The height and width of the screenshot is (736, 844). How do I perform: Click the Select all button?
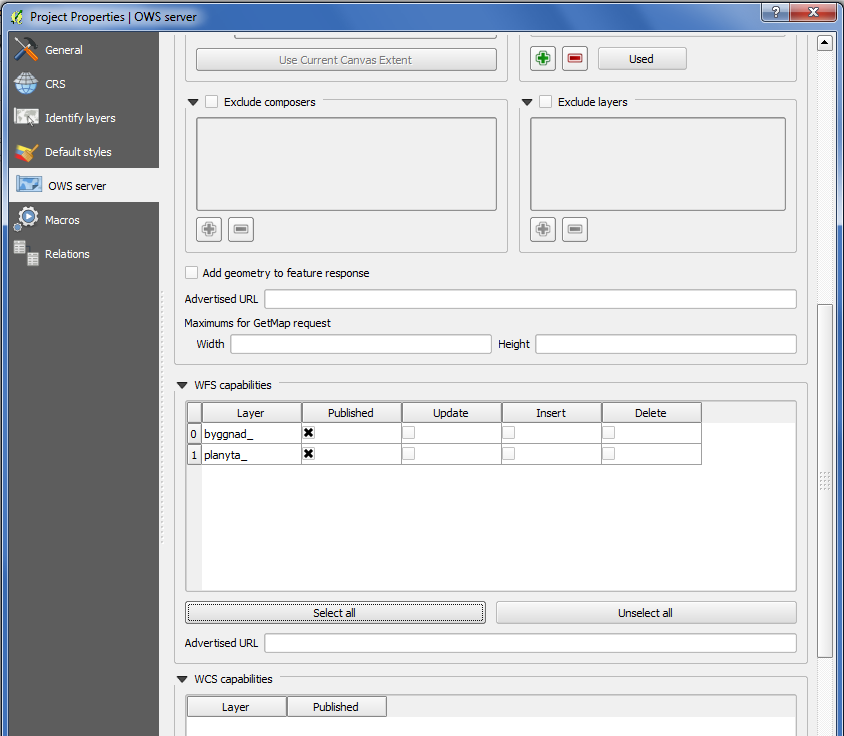[335, 613]
